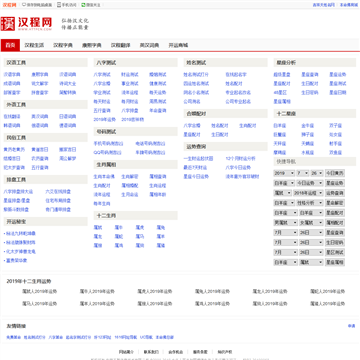The width and height of the screenshot is (360, 360).
Task: Open the 汉语字典 link
Action: (x=12, y=75)
